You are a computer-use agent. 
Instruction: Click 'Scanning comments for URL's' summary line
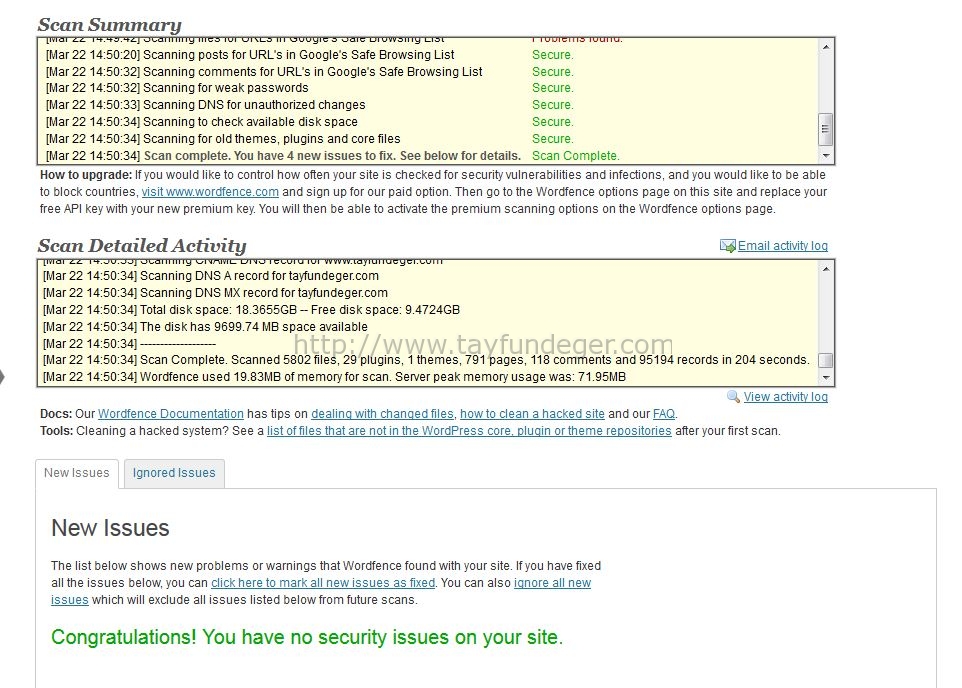tap(264, 72)
